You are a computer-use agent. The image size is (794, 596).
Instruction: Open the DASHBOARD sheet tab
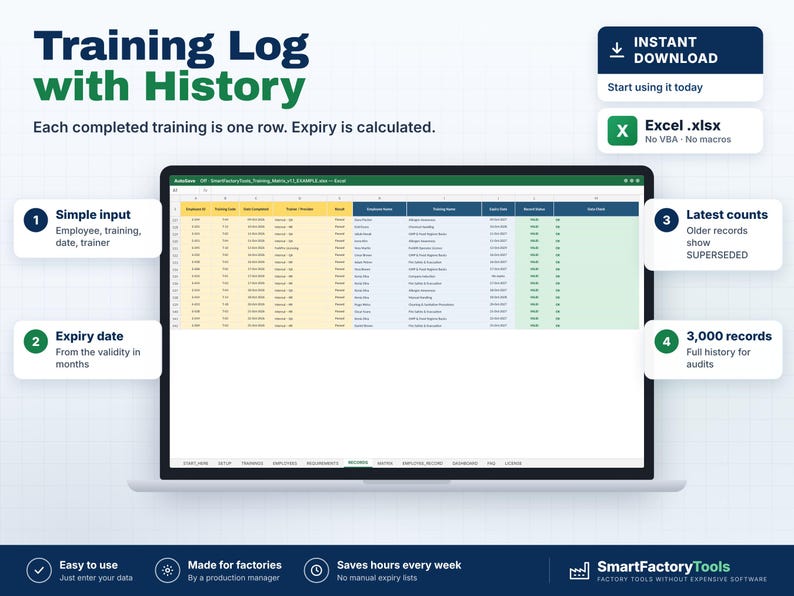point(465,463)
